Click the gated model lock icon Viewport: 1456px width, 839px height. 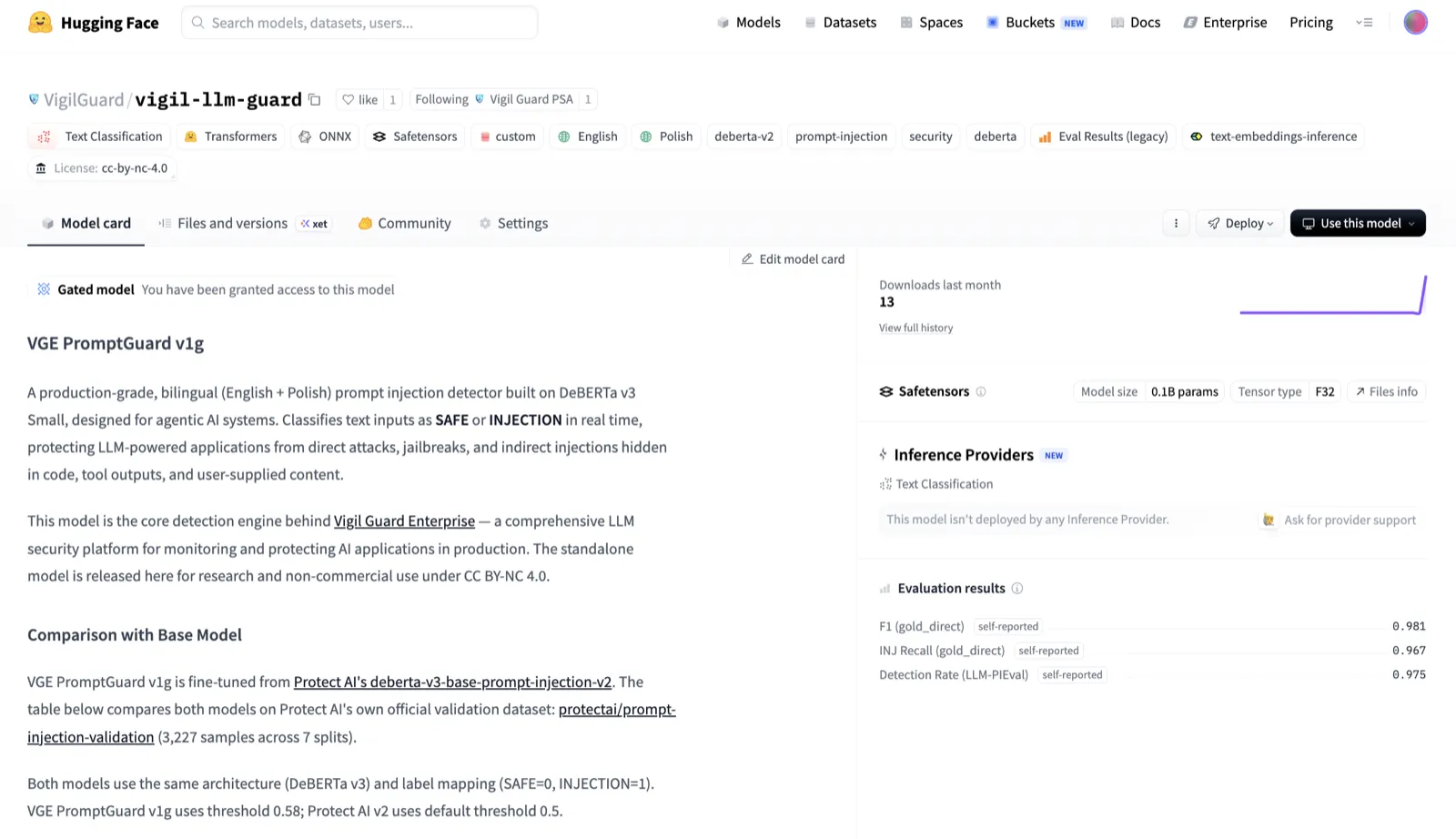click(43, 288)
